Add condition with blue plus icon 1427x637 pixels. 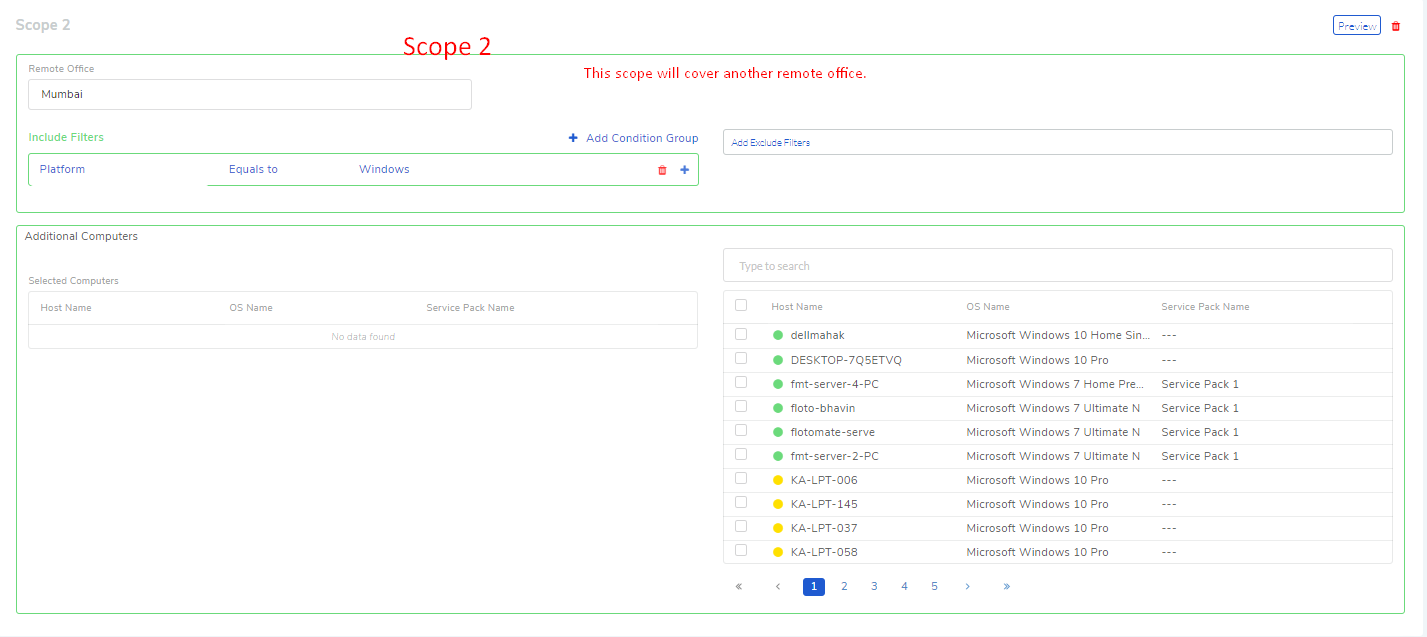(685, 170)
